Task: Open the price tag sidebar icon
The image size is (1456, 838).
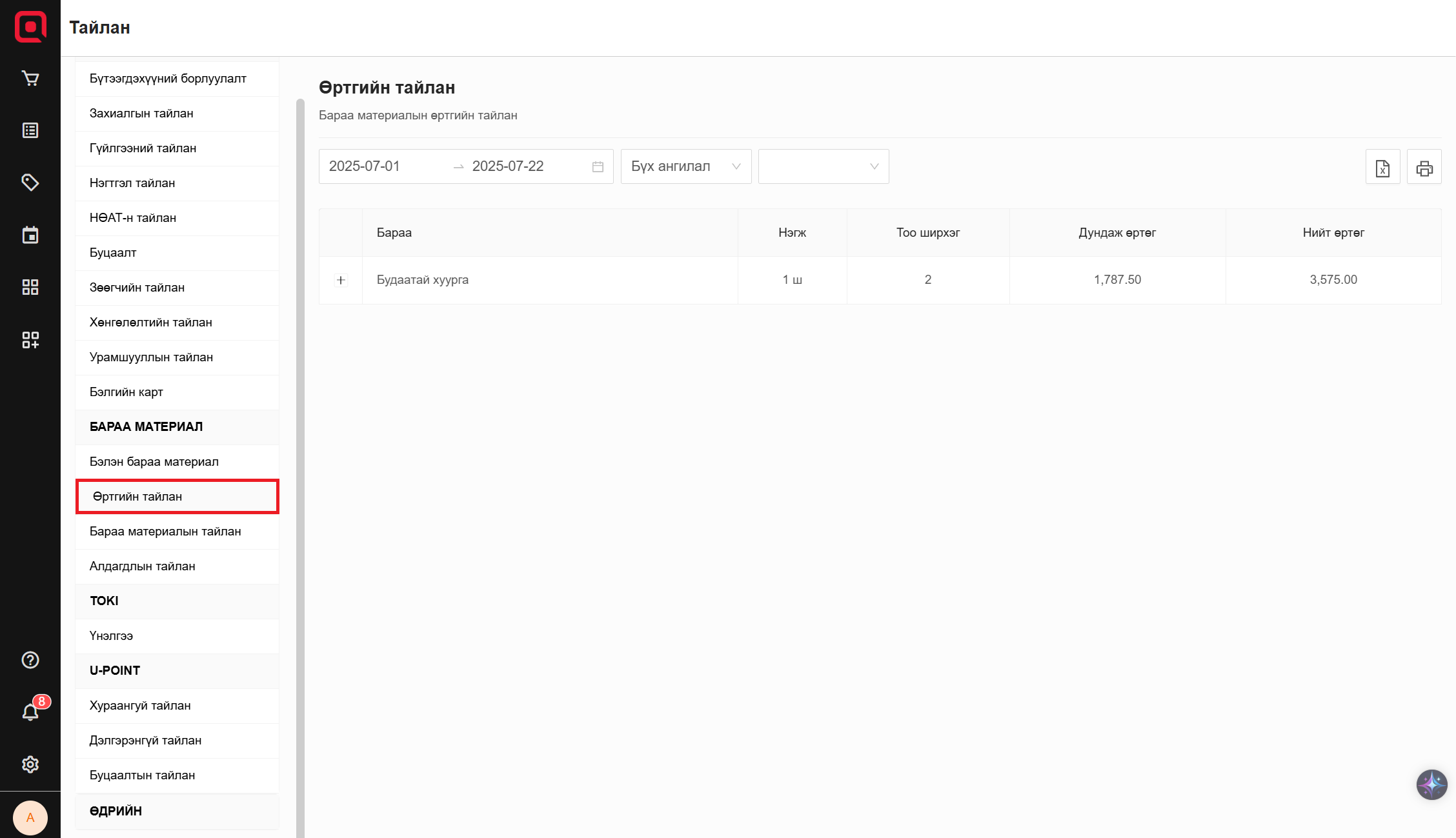Action: 30,183
